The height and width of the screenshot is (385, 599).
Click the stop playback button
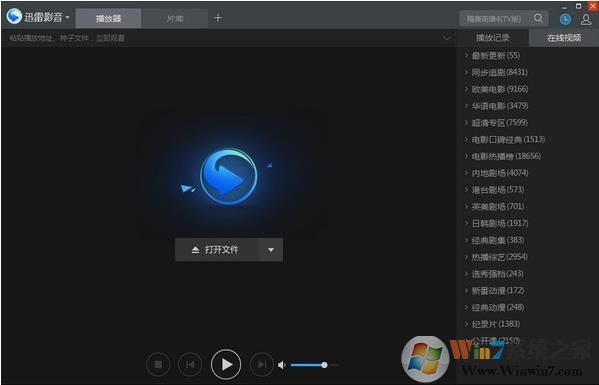coord(158,365)
